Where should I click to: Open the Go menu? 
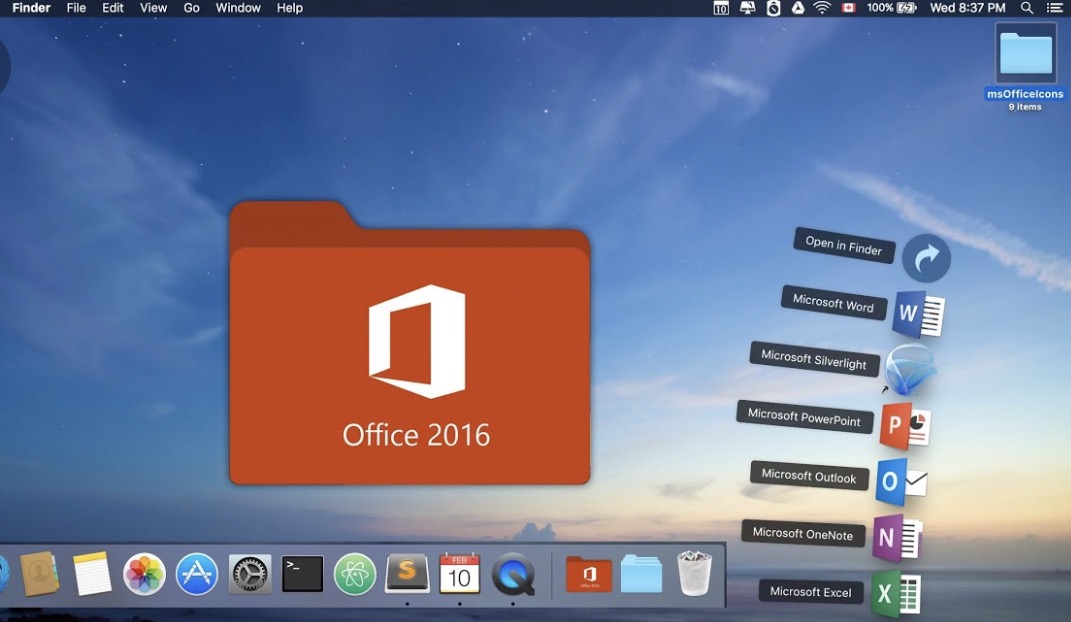click(191, 8)
